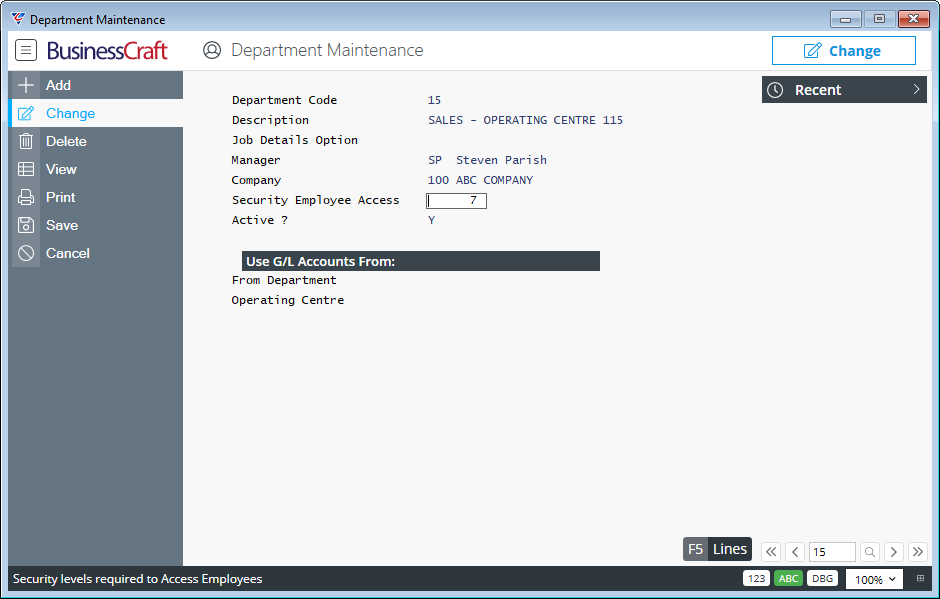This screenshot has height=599, width=940.
Task: Click the Security Employee Access input field
Action: 456,201
